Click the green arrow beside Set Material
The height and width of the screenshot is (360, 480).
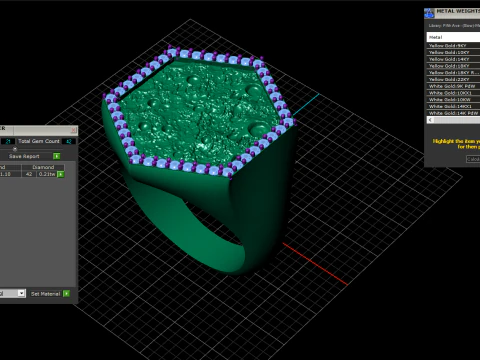coord(66,293)
